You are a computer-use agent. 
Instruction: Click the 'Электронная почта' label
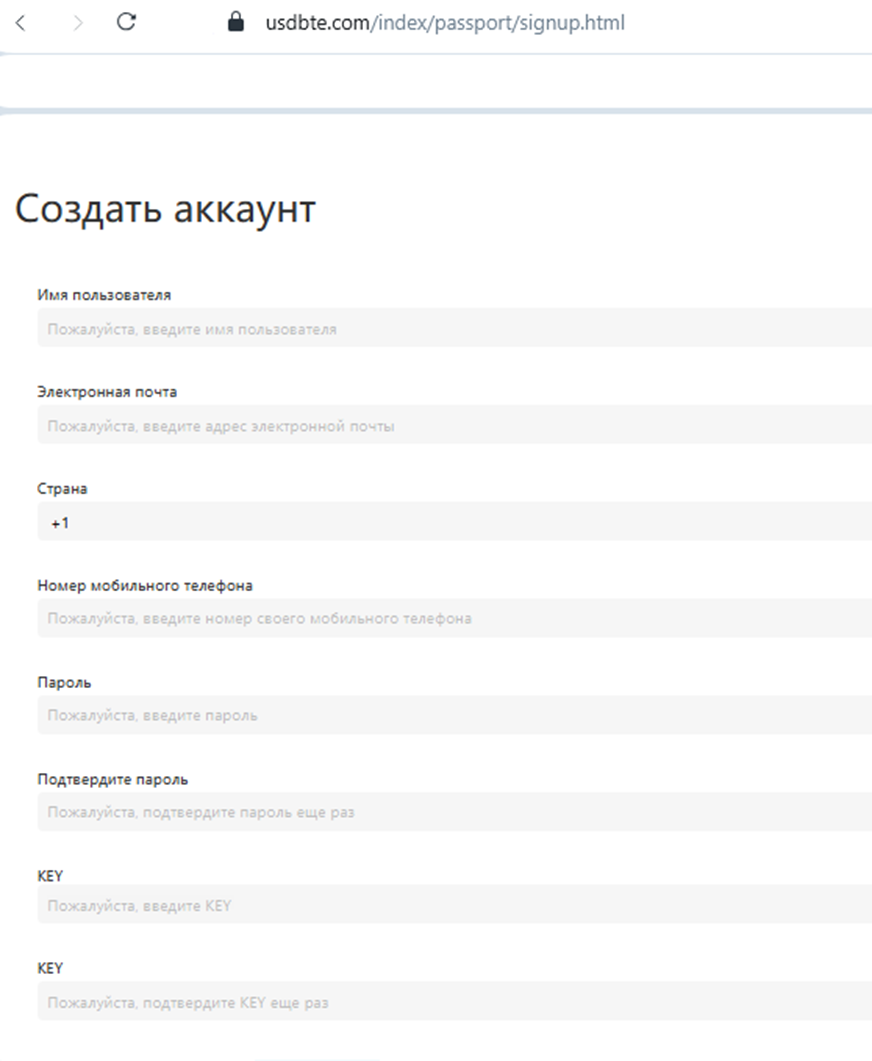coord(107,392)
